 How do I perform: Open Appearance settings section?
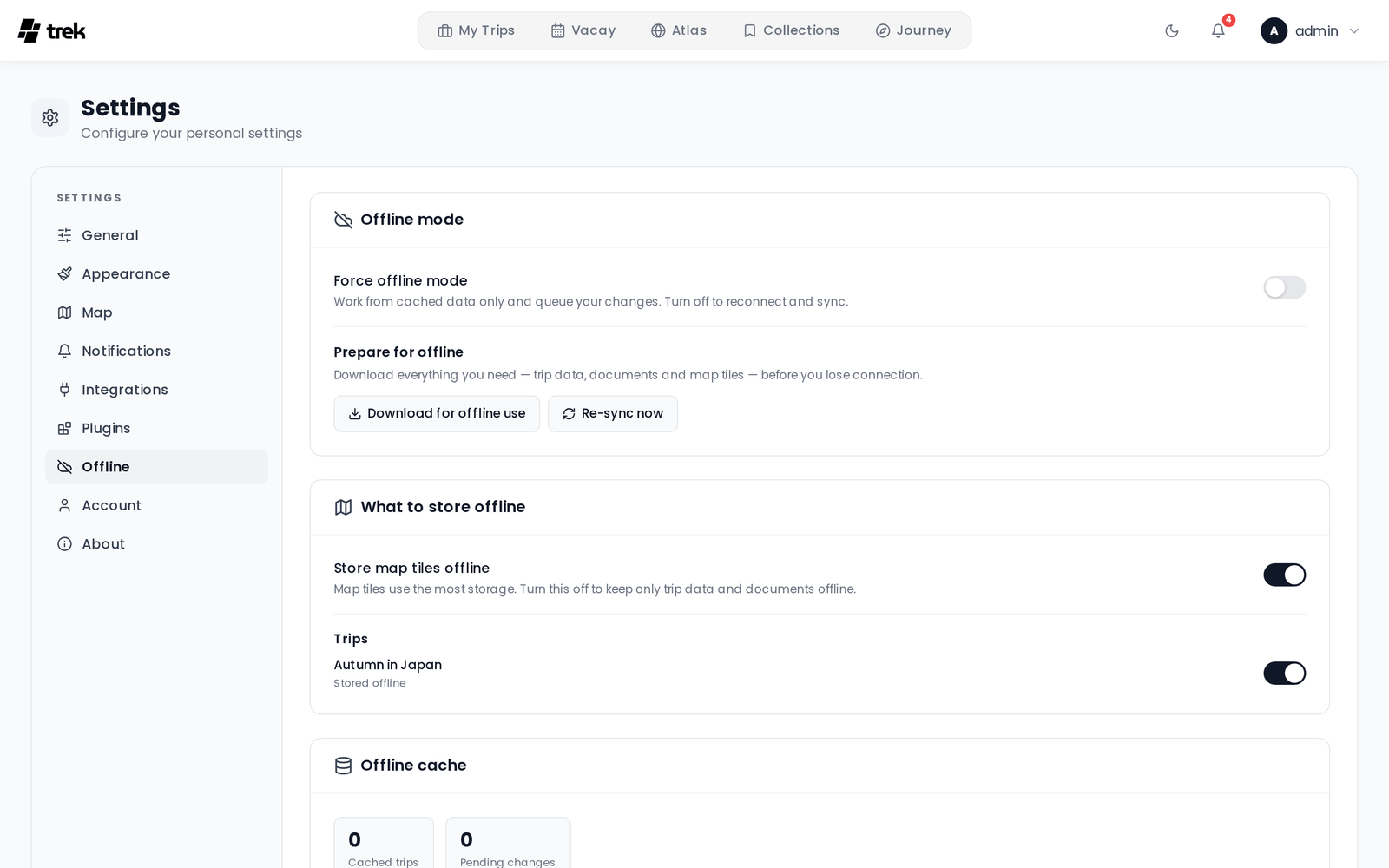tap(156, 274)
